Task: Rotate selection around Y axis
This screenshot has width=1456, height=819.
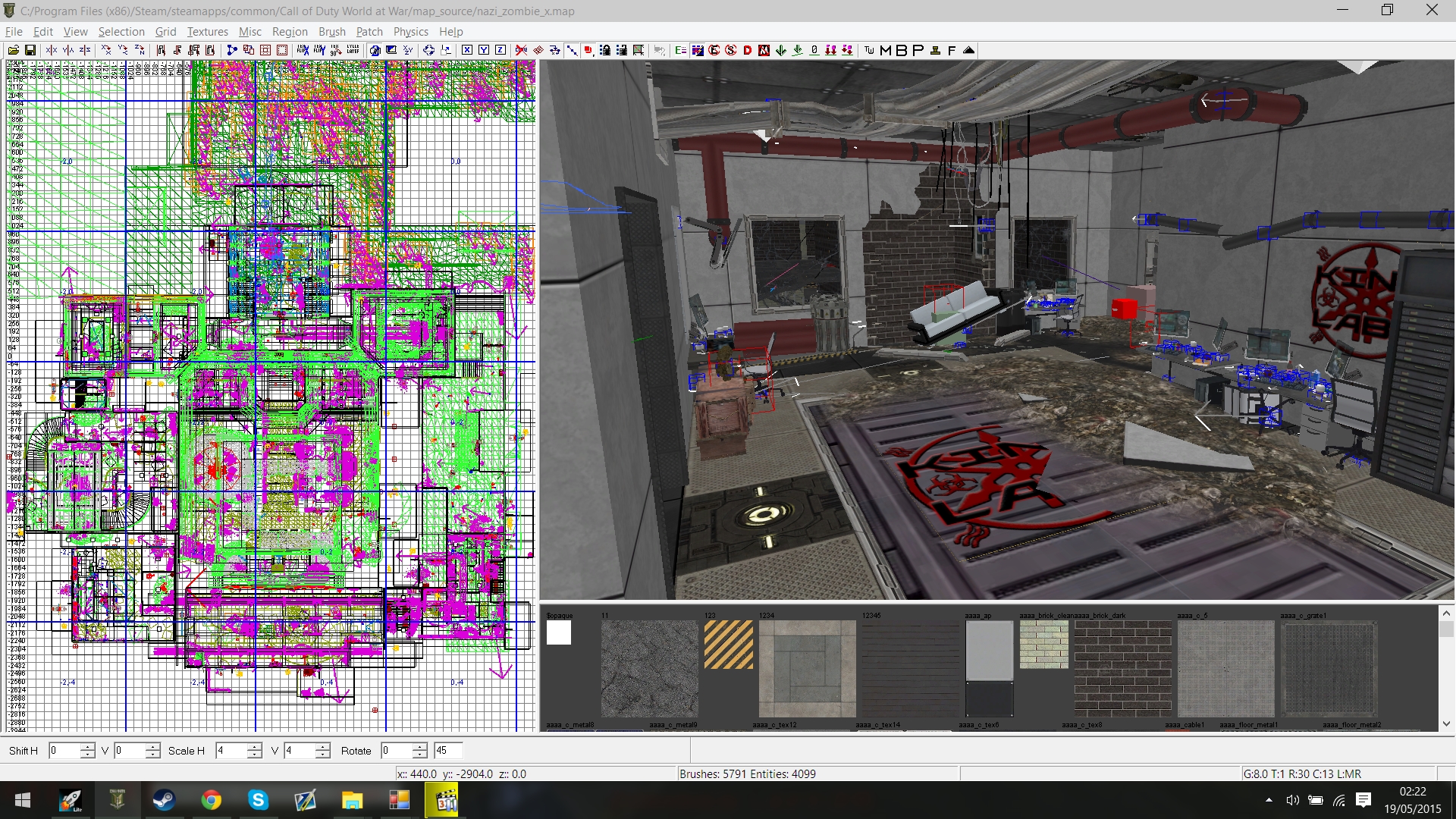Action: [x=123, y=50]
